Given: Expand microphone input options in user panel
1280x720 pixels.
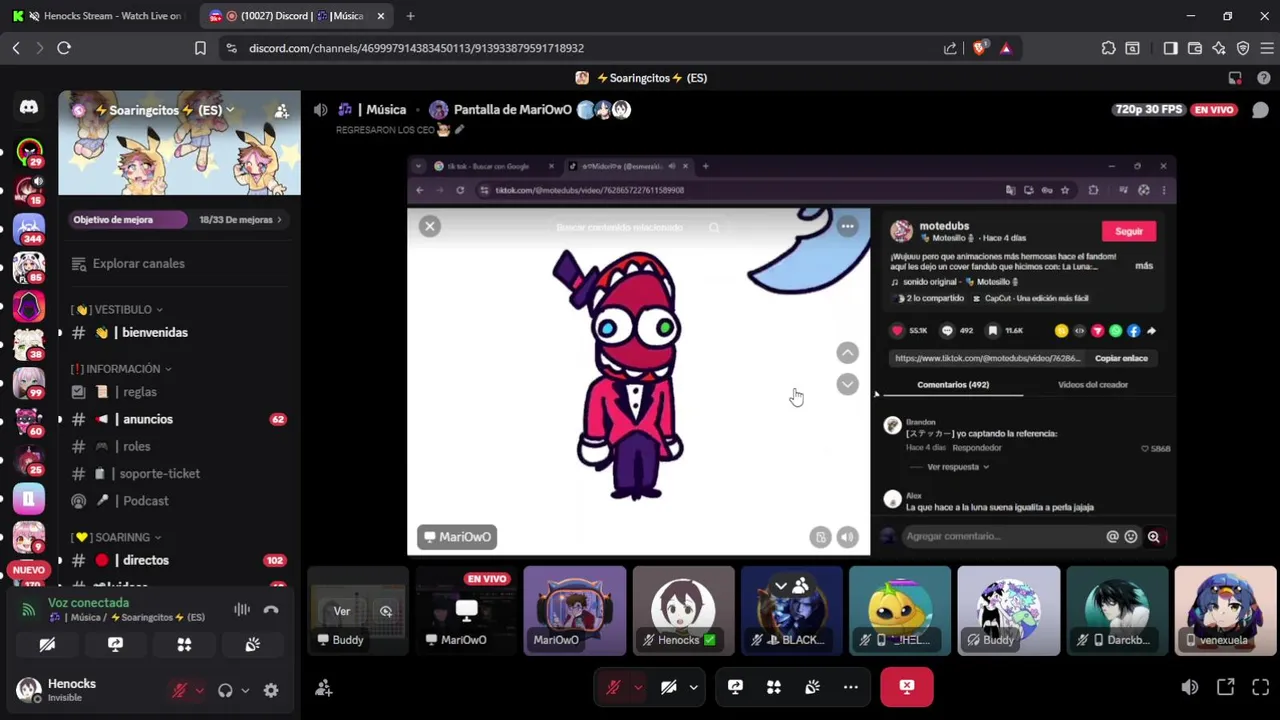Looking at the screenshot, I should pos(199,690).
